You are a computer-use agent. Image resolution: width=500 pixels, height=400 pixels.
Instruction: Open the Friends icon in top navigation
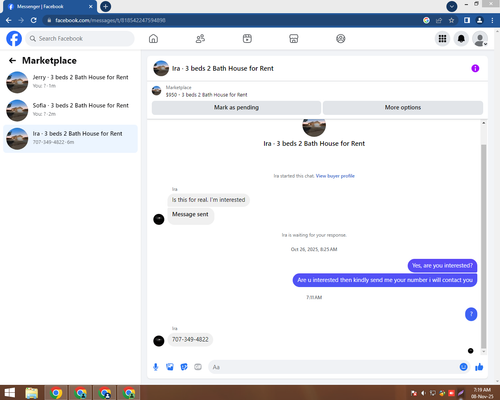pos(200,39)
